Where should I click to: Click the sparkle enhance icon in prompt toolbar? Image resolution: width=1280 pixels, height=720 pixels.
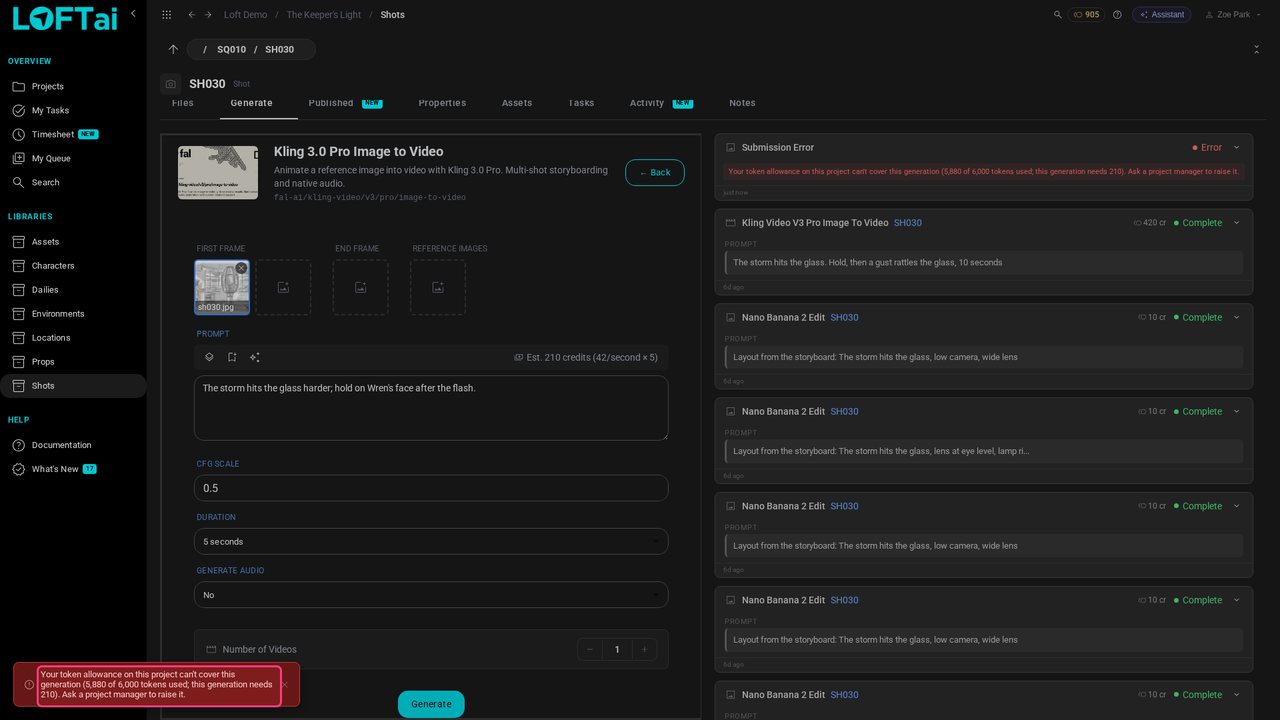point(255,357)
